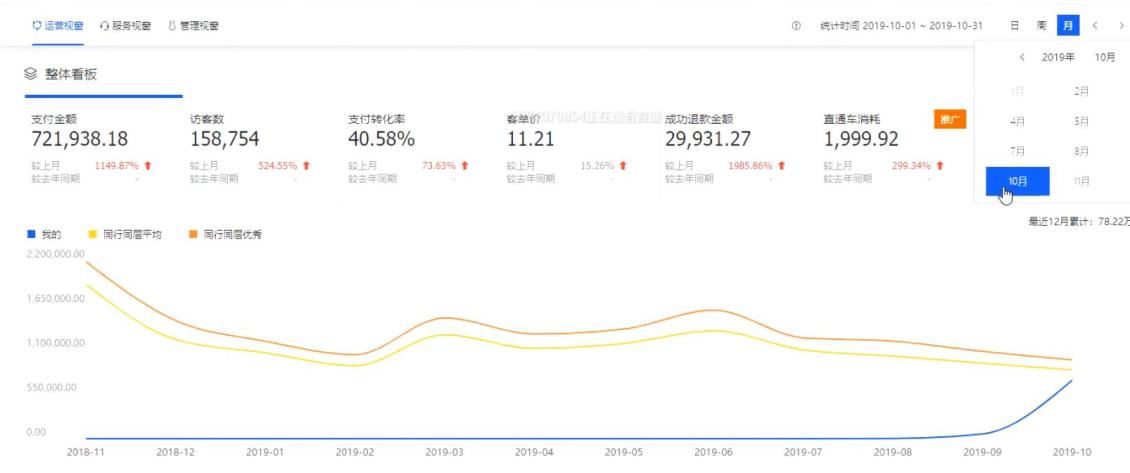Switch to the 管理视窗 tab
Viewport: 1130px width, 473px height.
[x=193, y=26]
